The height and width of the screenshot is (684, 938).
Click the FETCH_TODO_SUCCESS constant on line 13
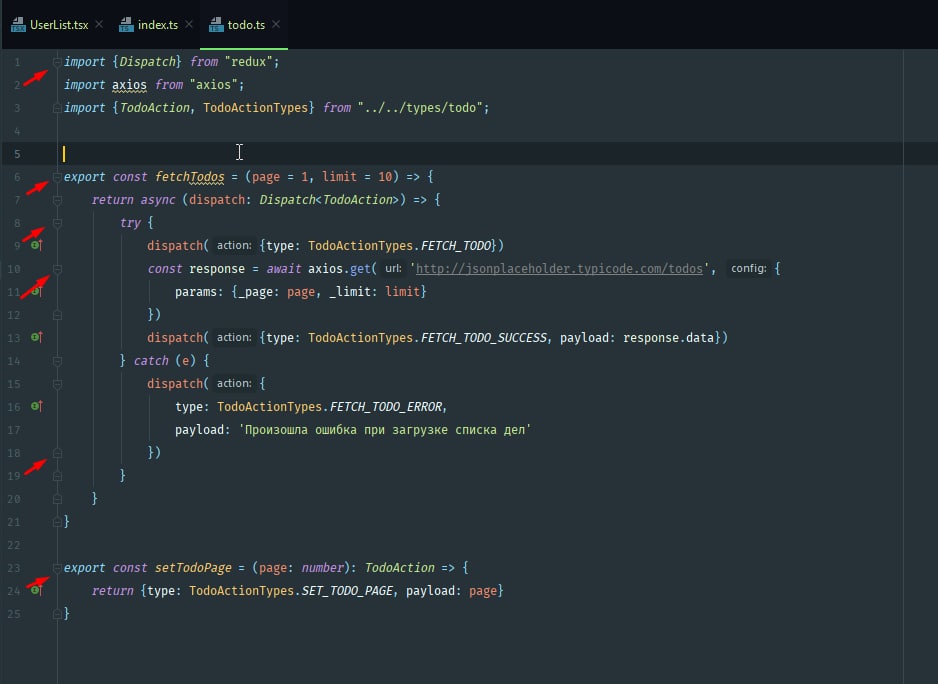coord(484,338)
